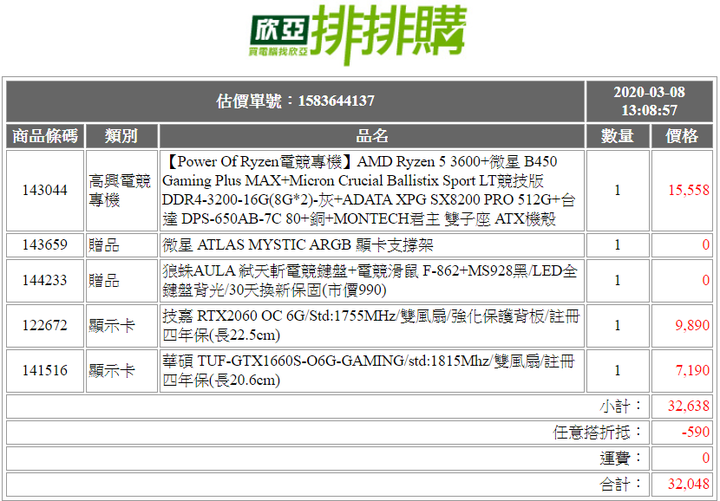Select price 9,890

pos(692,325)
